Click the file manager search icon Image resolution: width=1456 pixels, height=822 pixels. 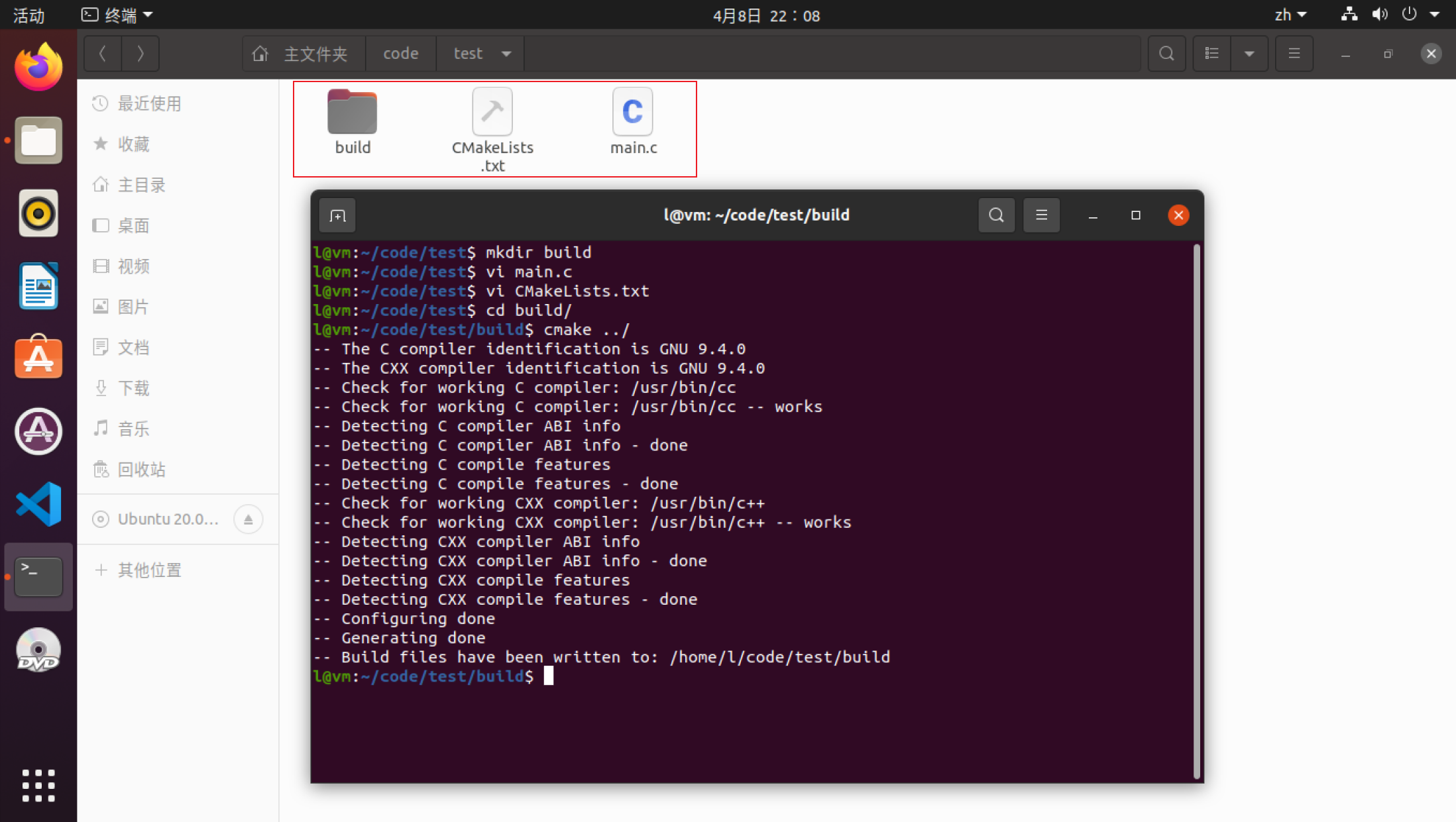click(1166, 54)
